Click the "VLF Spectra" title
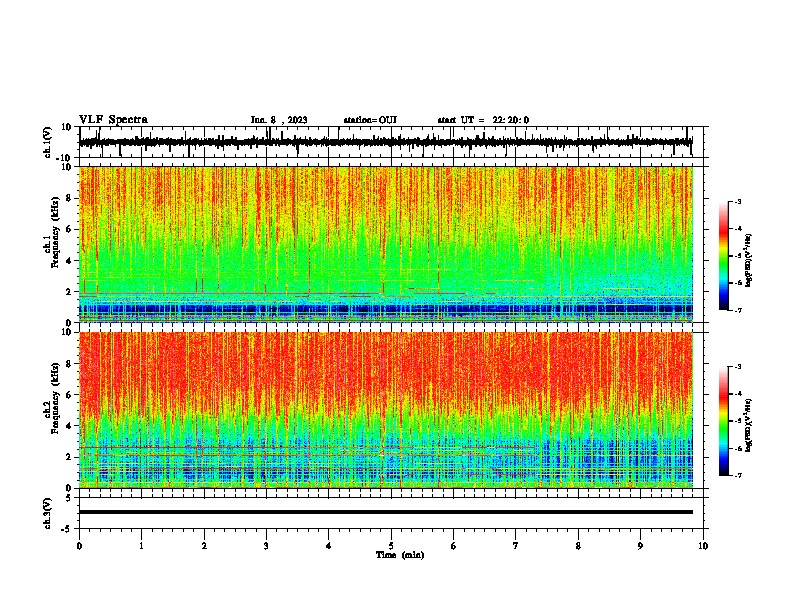792x612 pixels. (113, 120)
